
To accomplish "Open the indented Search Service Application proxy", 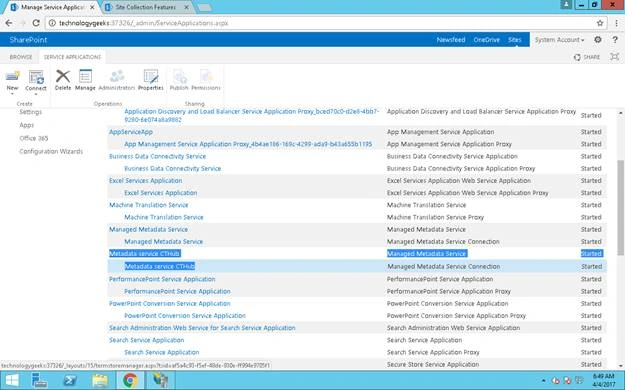I will pyautogui.click(x=161, y=352).
